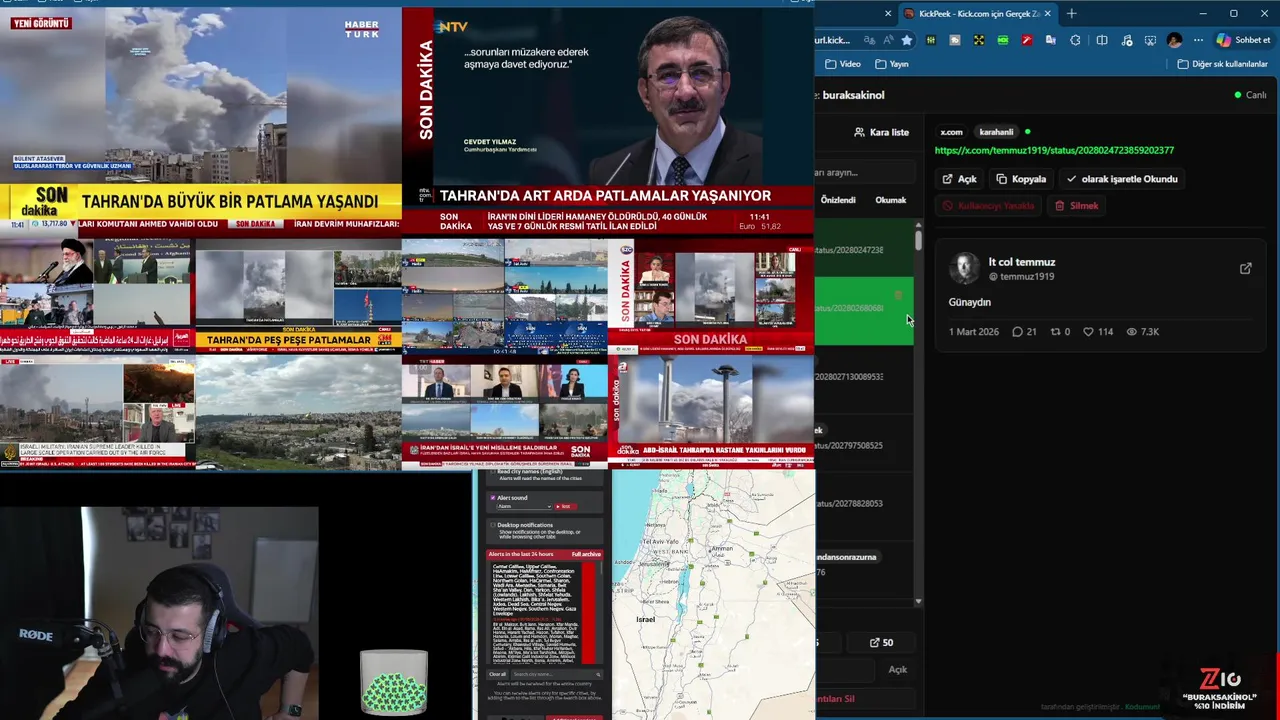
Task: Toggle the Desktop notifications checkbox
Action: (493, 525)
